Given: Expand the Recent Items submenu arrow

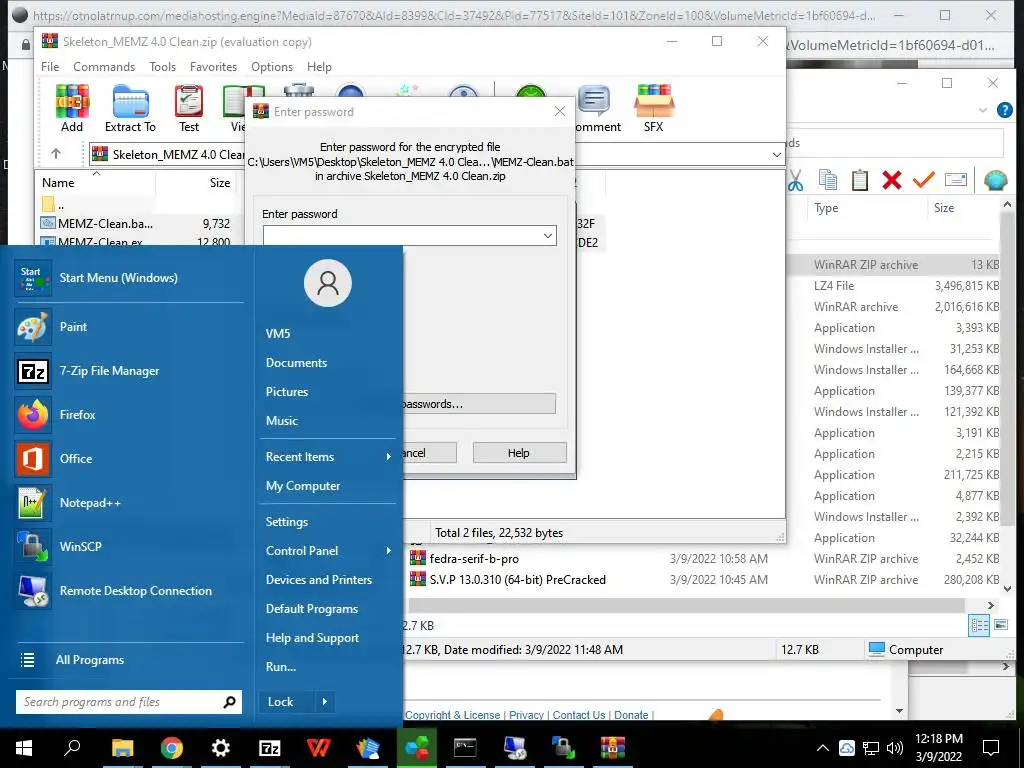Looking at the screenshot, I should coord(389,456).
